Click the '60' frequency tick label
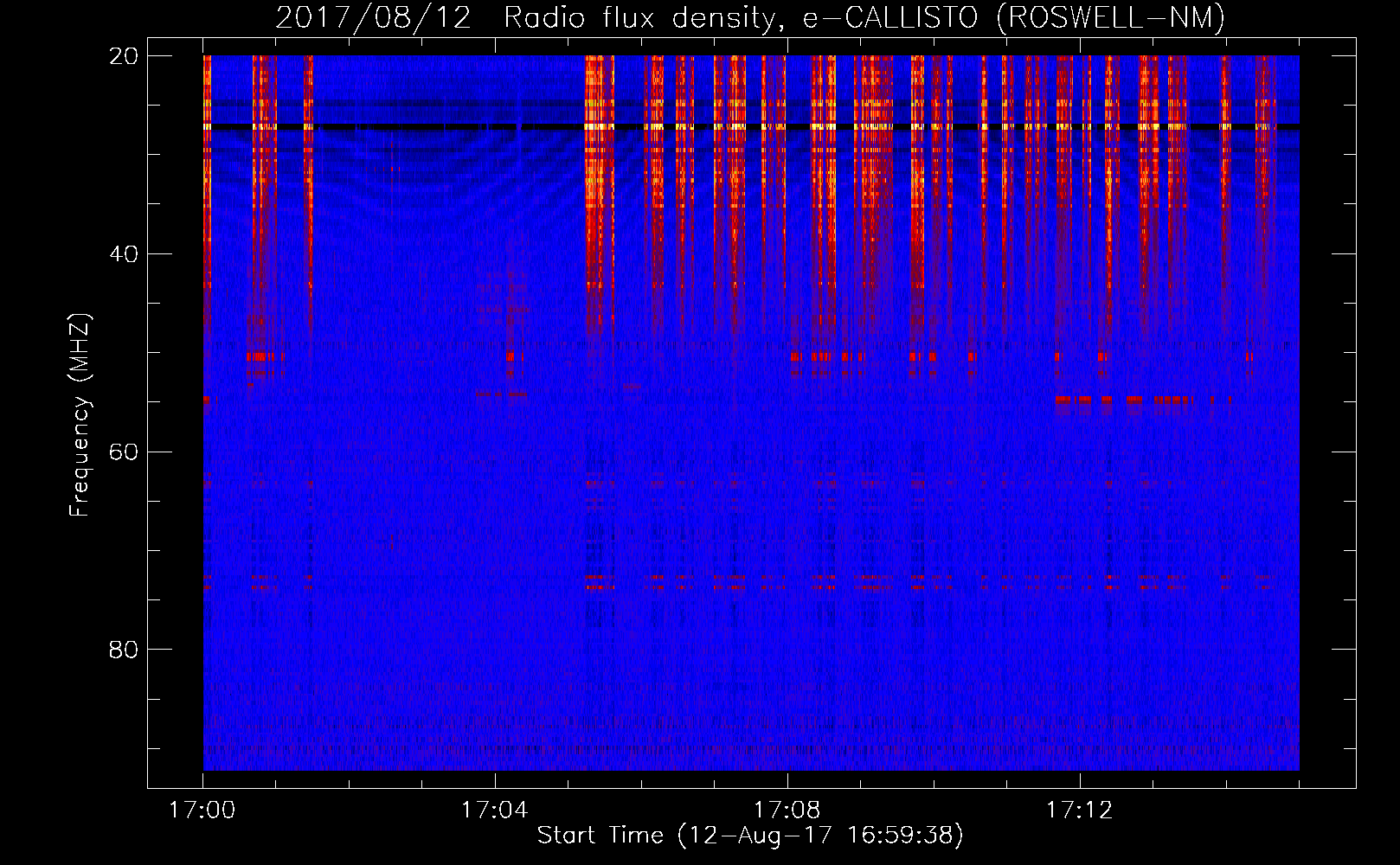Viewport: 1400px width, 865px height. [124, 452]
